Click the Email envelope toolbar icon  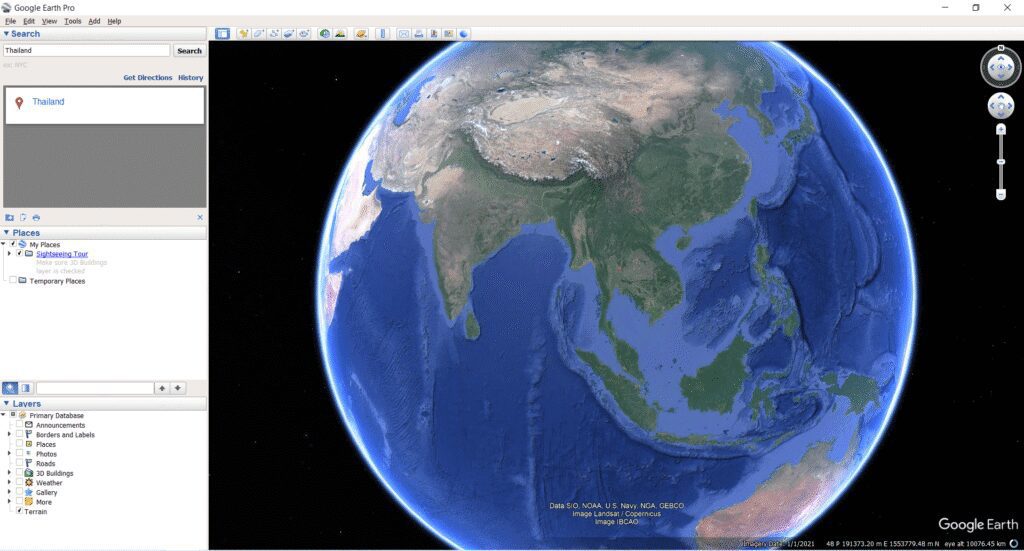(404, 33)
